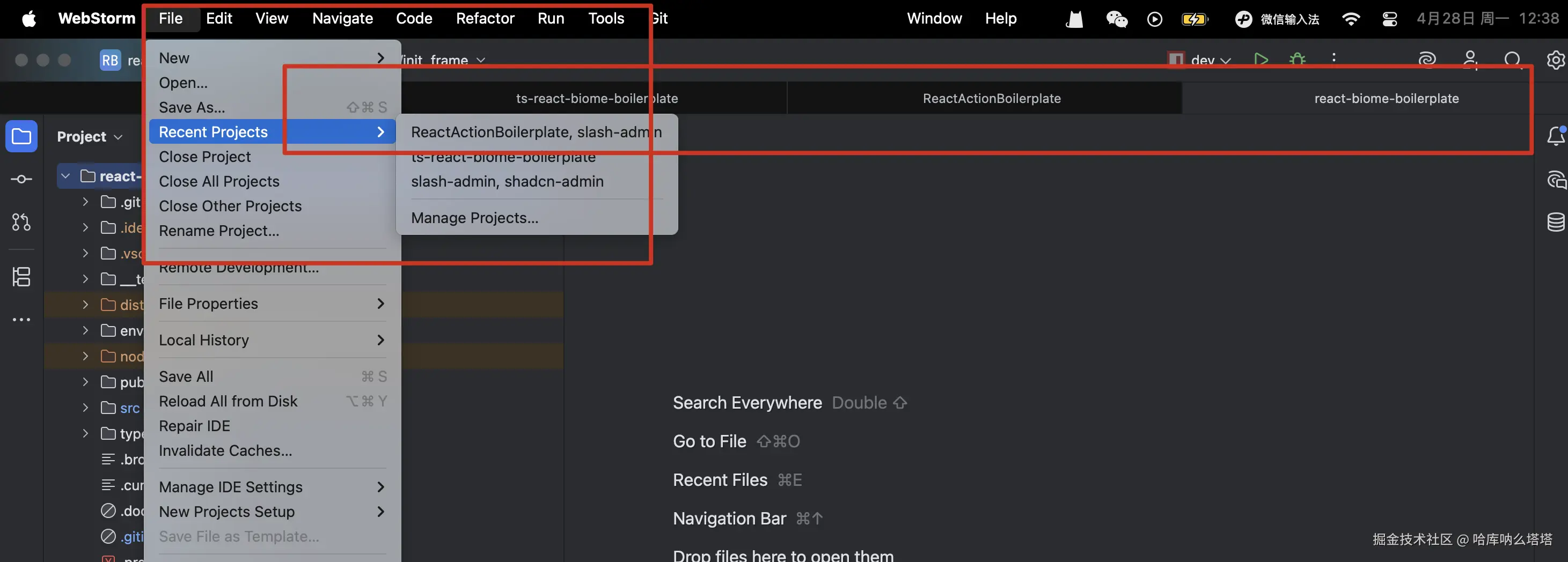1568x562 pixels.
Task: Open the Refactor menu
Action: pos(485,18)
